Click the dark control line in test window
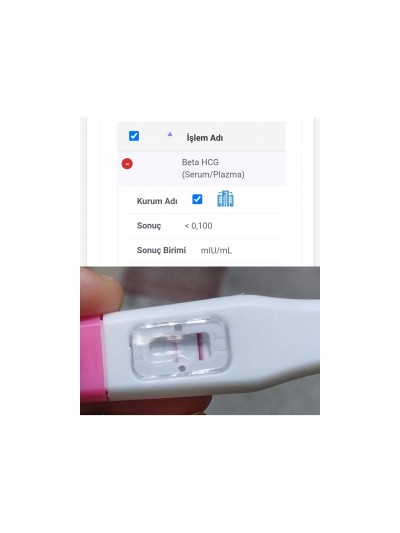400x533 pixels. [200, 347]
